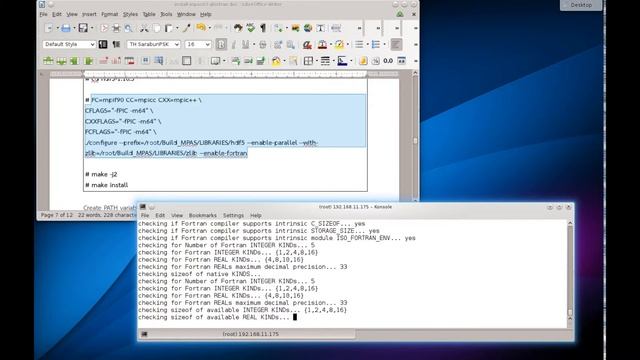Open the Settings menu in Konsole
The height and width of the screenshot is (360, 640).
click(233, 215)
